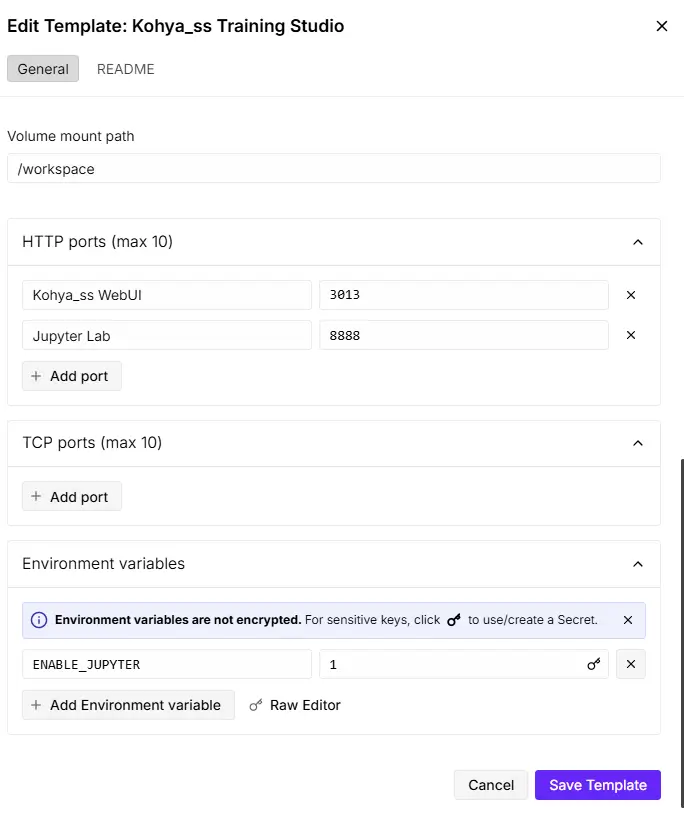Click the key icon in ENABLE_JUPYTER value field
This screenshot has height=813, width=684.
coord(594,664)
